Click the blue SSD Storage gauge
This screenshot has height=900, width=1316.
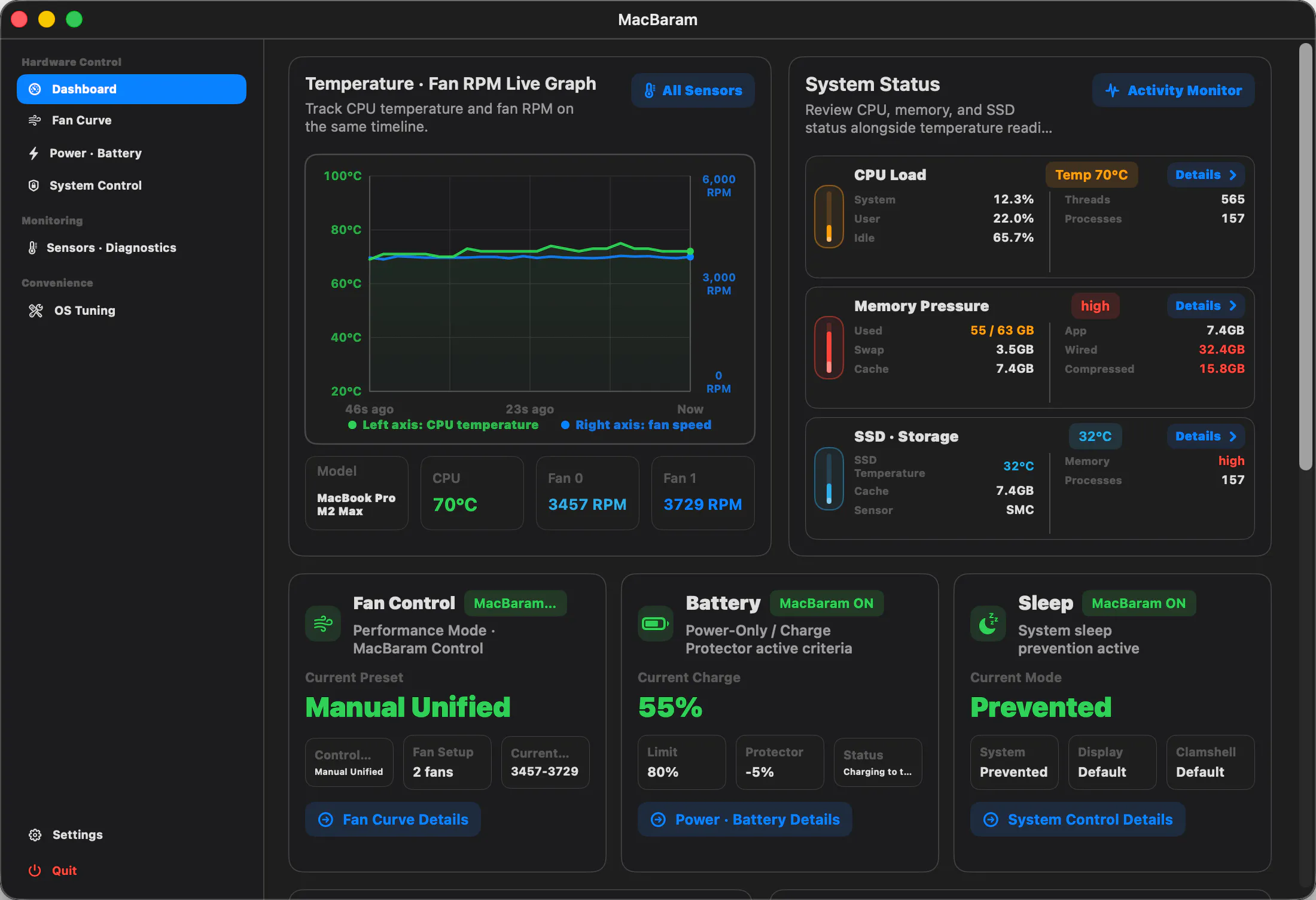coord(829,479)
